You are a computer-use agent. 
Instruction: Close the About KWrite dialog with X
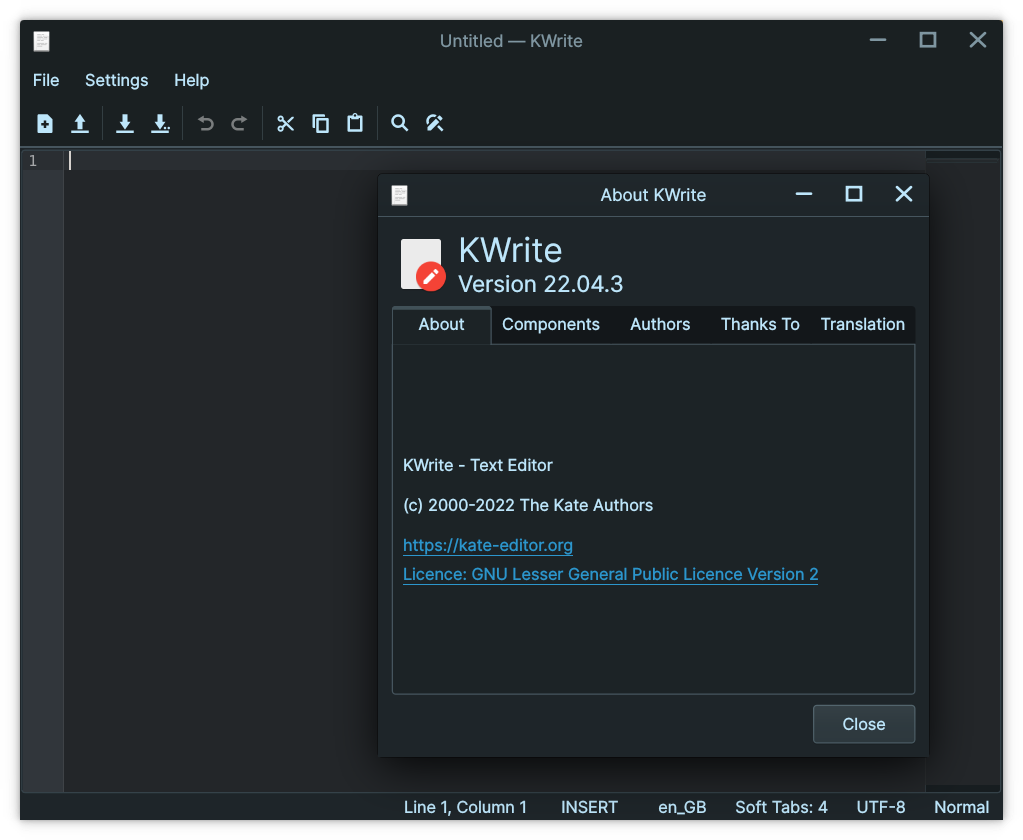(x=904, y=194)
